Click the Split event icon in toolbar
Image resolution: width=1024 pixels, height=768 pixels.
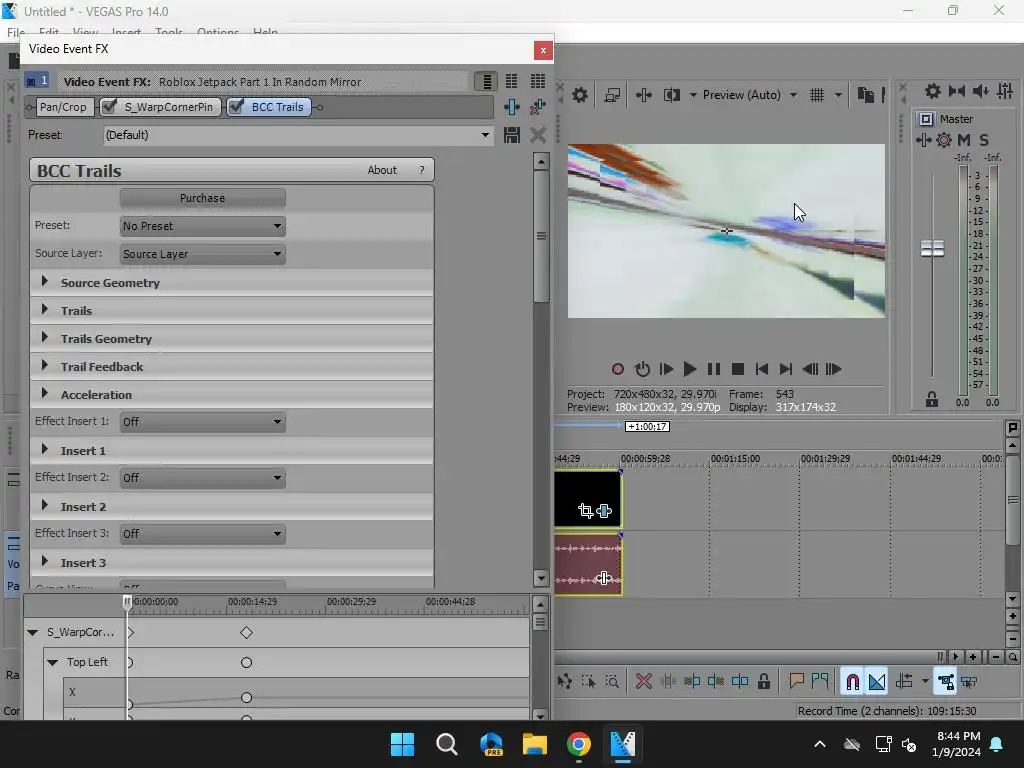point(740,682)
